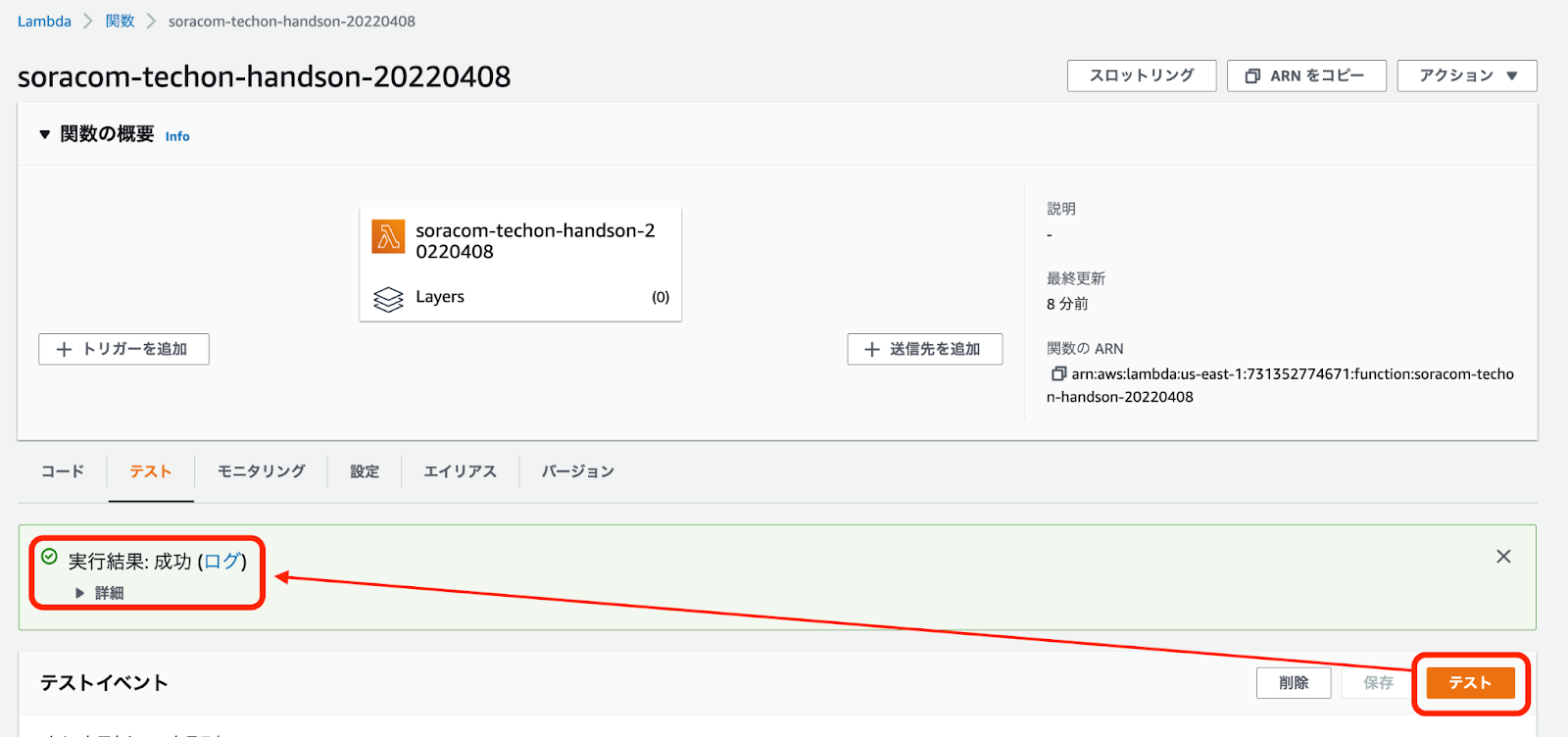Collapse the 関数の概要 section triangle
The image size is (1568, 737).
(x=44, y=134)
